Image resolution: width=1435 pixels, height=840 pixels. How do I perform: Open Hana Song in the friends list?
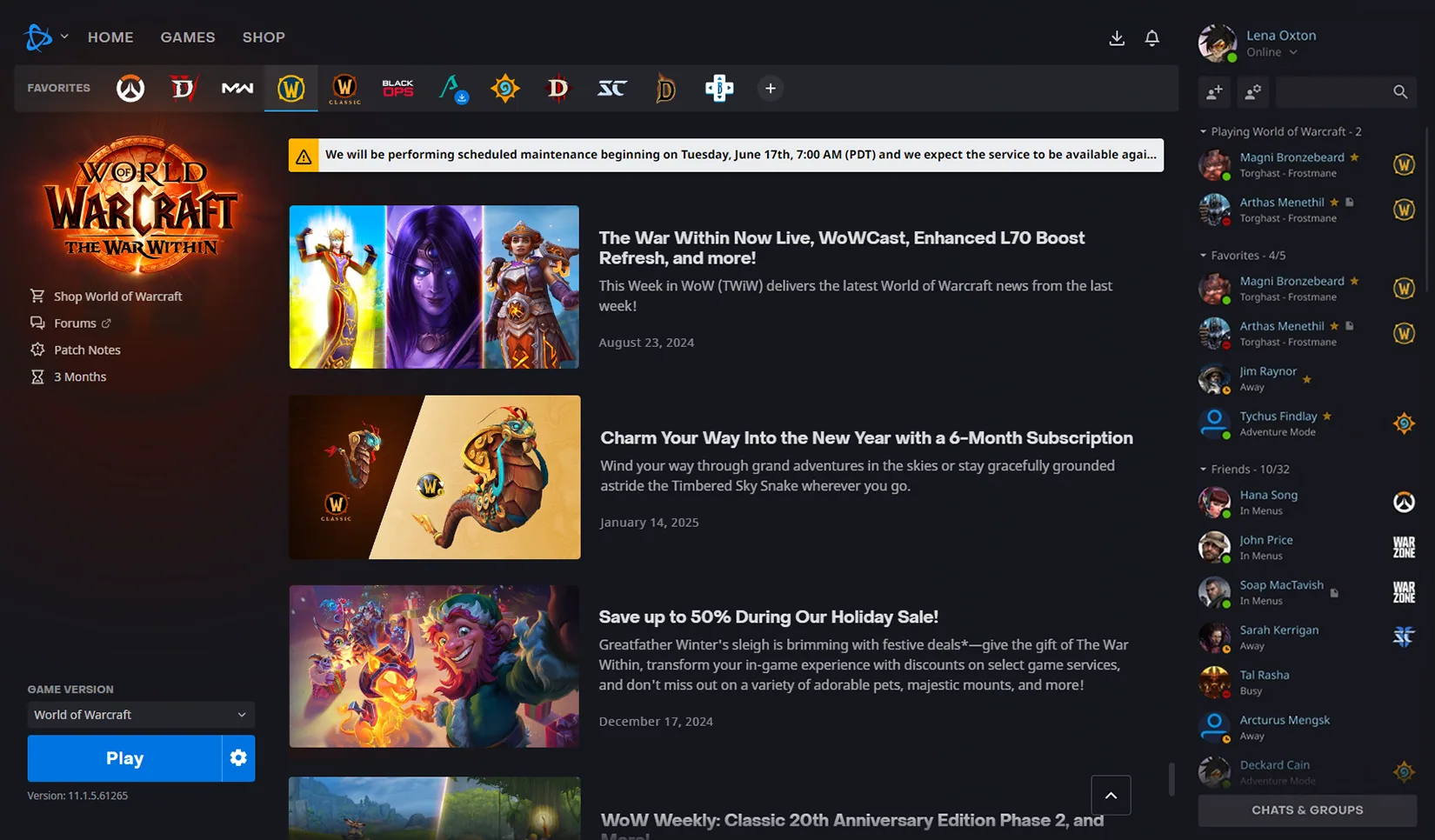[x=1307, y=503]
